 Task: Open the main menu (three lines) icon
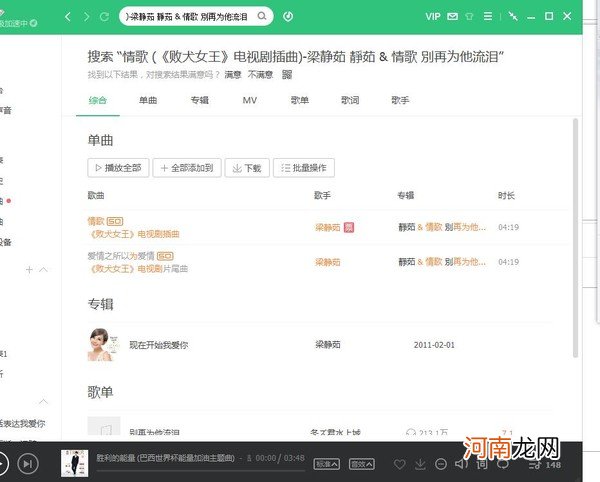click(x=488, y=16)
